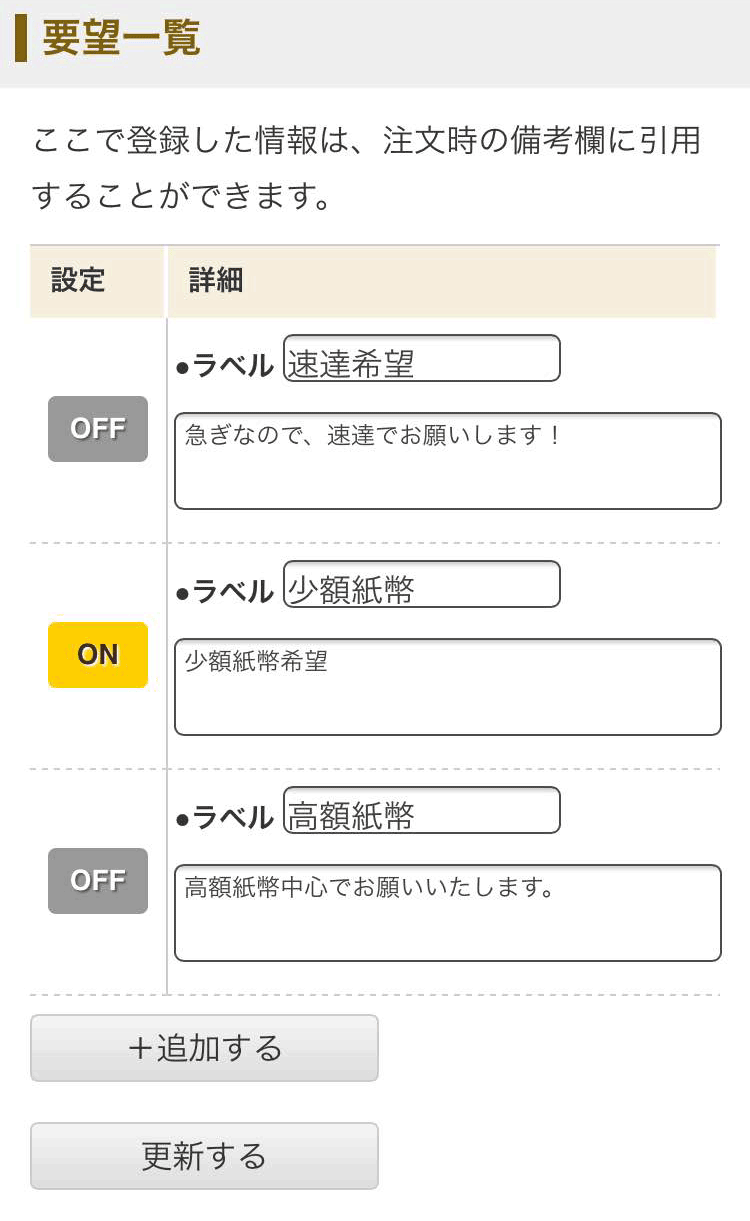750x1221 pixels.
Task: Click the 更新する button
Action: pos(204,1156)
